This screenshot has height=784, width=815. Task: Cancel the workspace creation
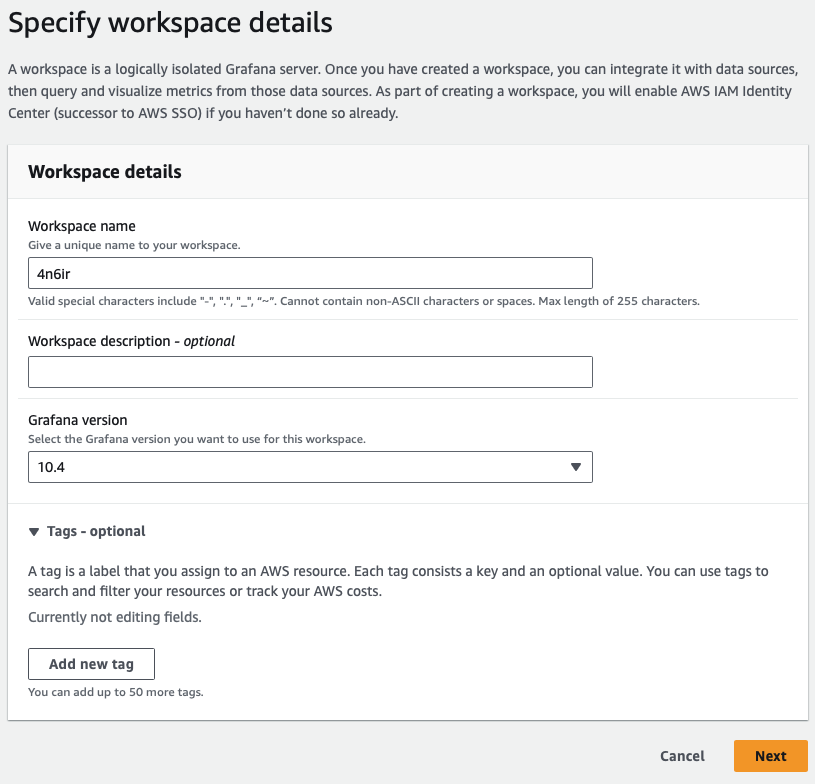tap(682, 756)
